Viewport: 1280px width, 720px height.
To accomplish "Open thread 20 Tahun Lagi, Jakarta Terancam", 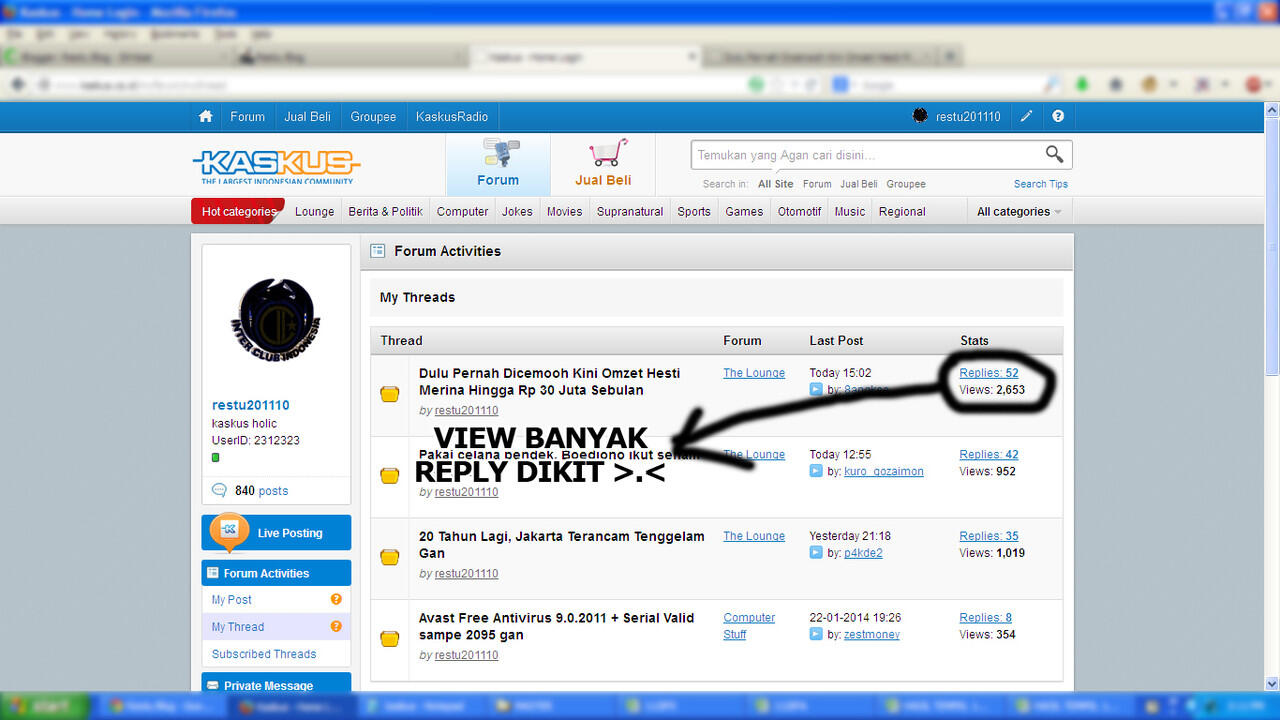I will click(x=561, y=544).
